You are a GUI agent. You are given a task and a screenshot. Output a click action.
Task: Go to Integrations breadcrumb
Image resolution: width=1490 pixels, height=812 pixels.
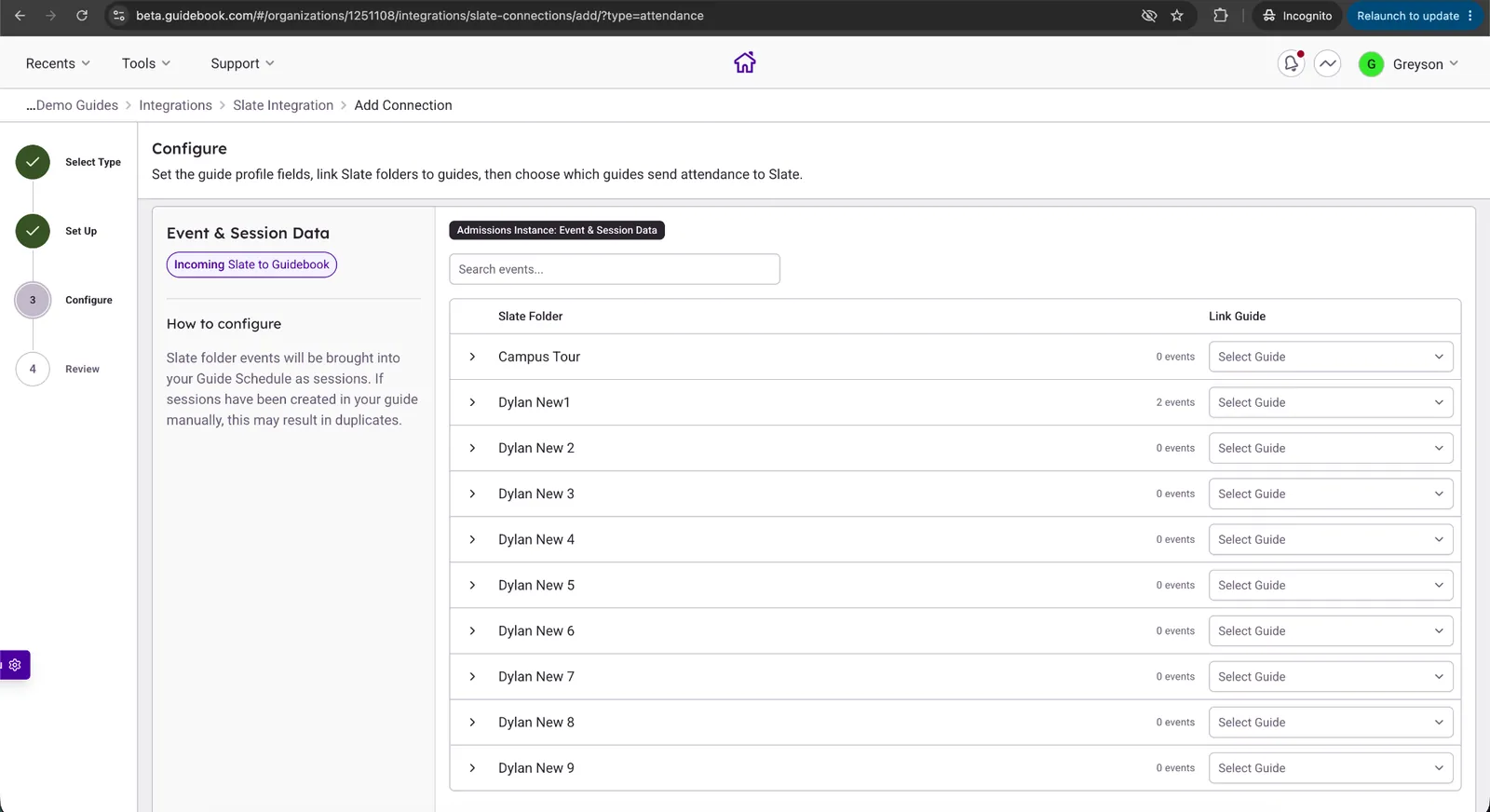point(175,105)
